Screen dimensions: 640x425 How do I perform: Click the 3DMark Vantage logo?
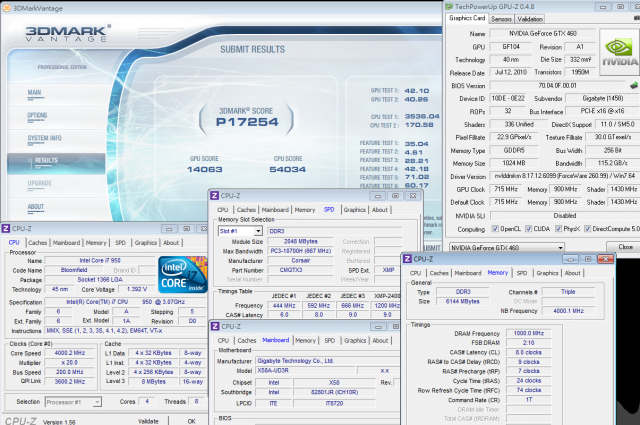tap(67, 33)
